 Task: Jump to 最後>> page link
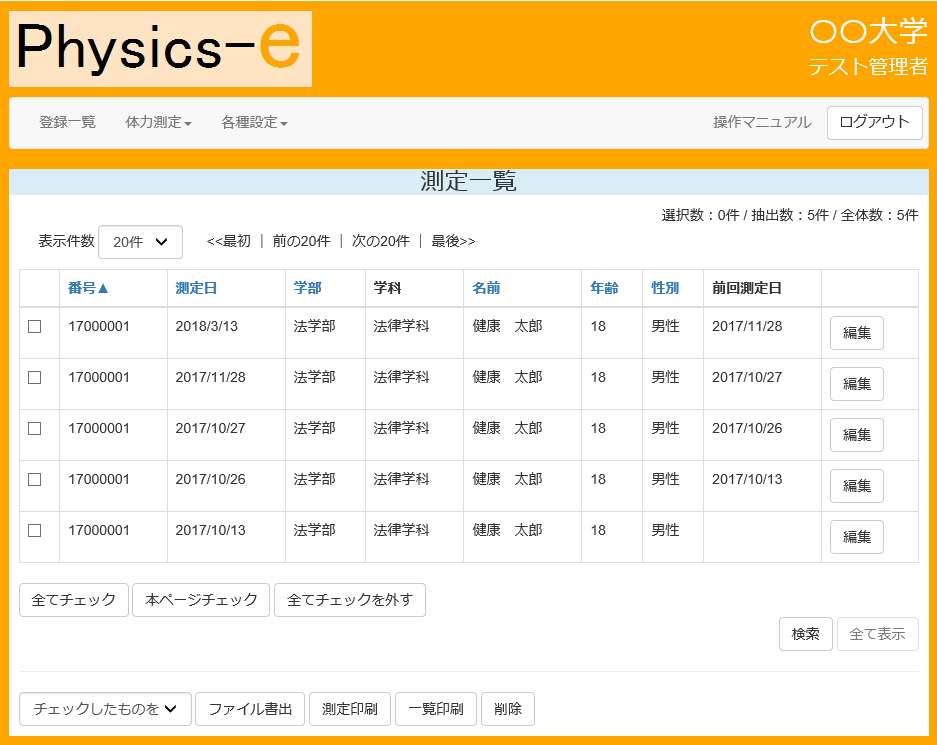[x=453, y=241]
